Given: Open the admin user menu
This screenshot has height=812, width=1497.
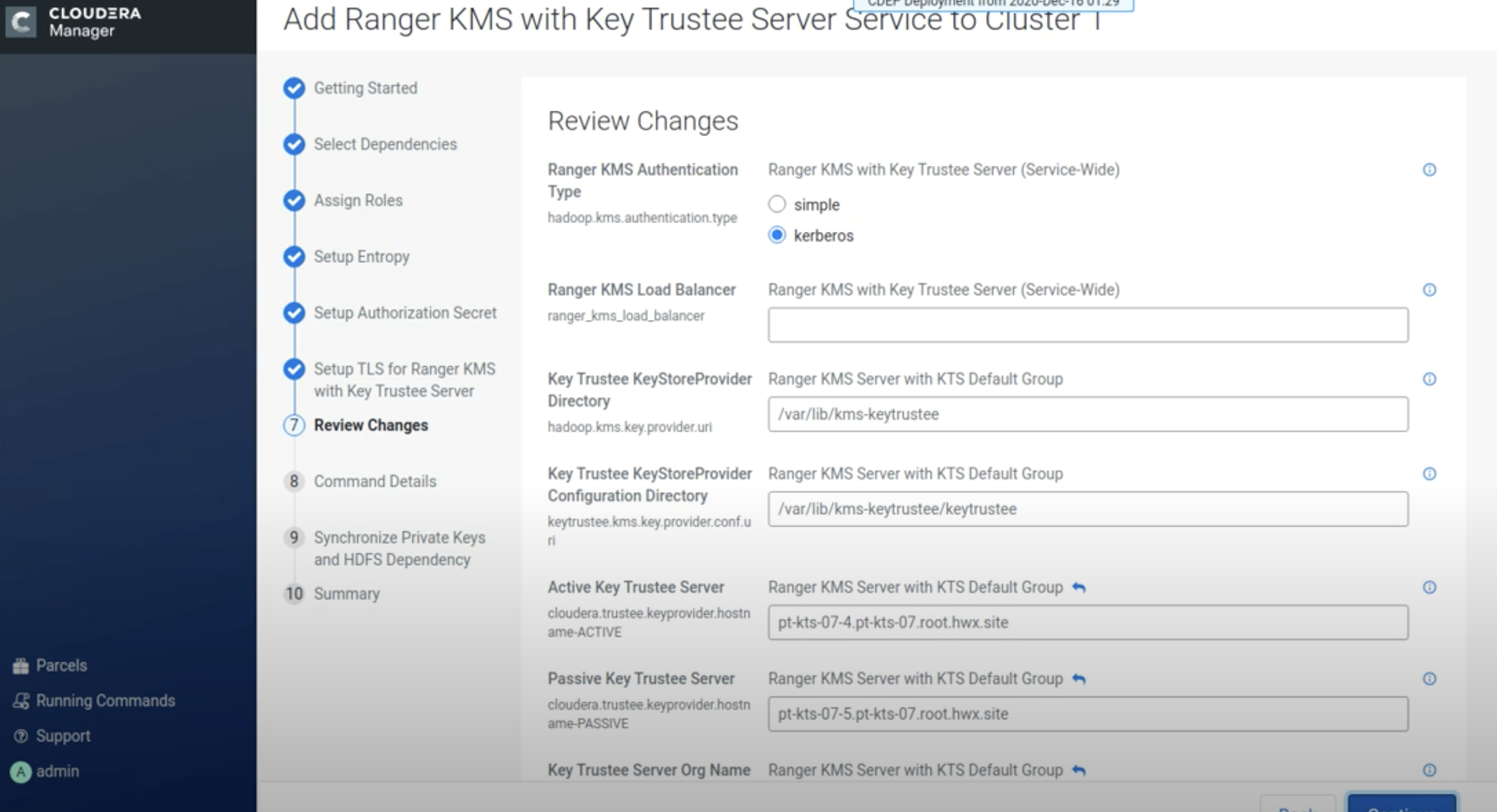Looking at the screenshot, I should 45,771.
